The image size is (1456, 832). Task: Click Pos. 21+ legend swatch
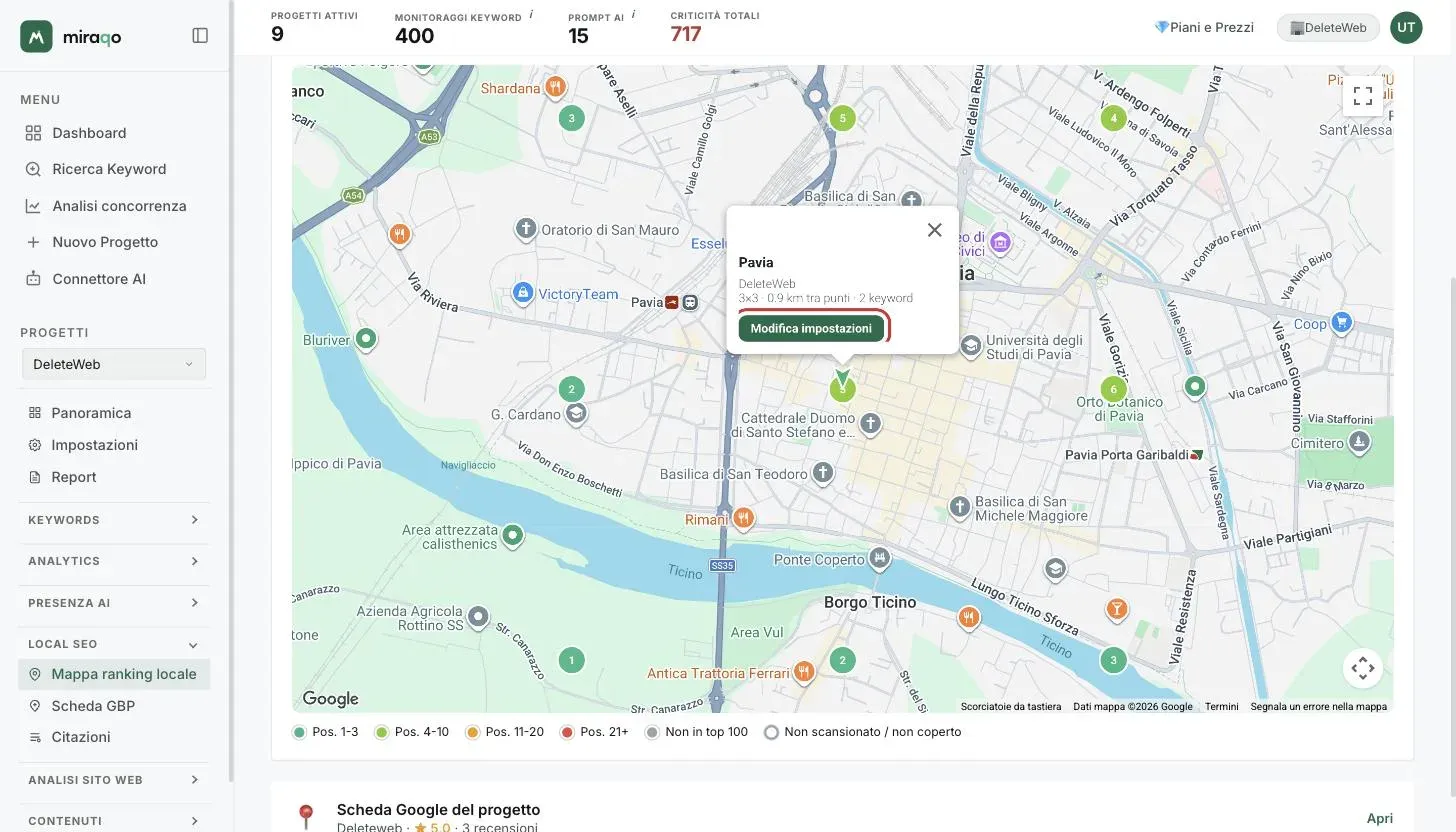point(567,732)
